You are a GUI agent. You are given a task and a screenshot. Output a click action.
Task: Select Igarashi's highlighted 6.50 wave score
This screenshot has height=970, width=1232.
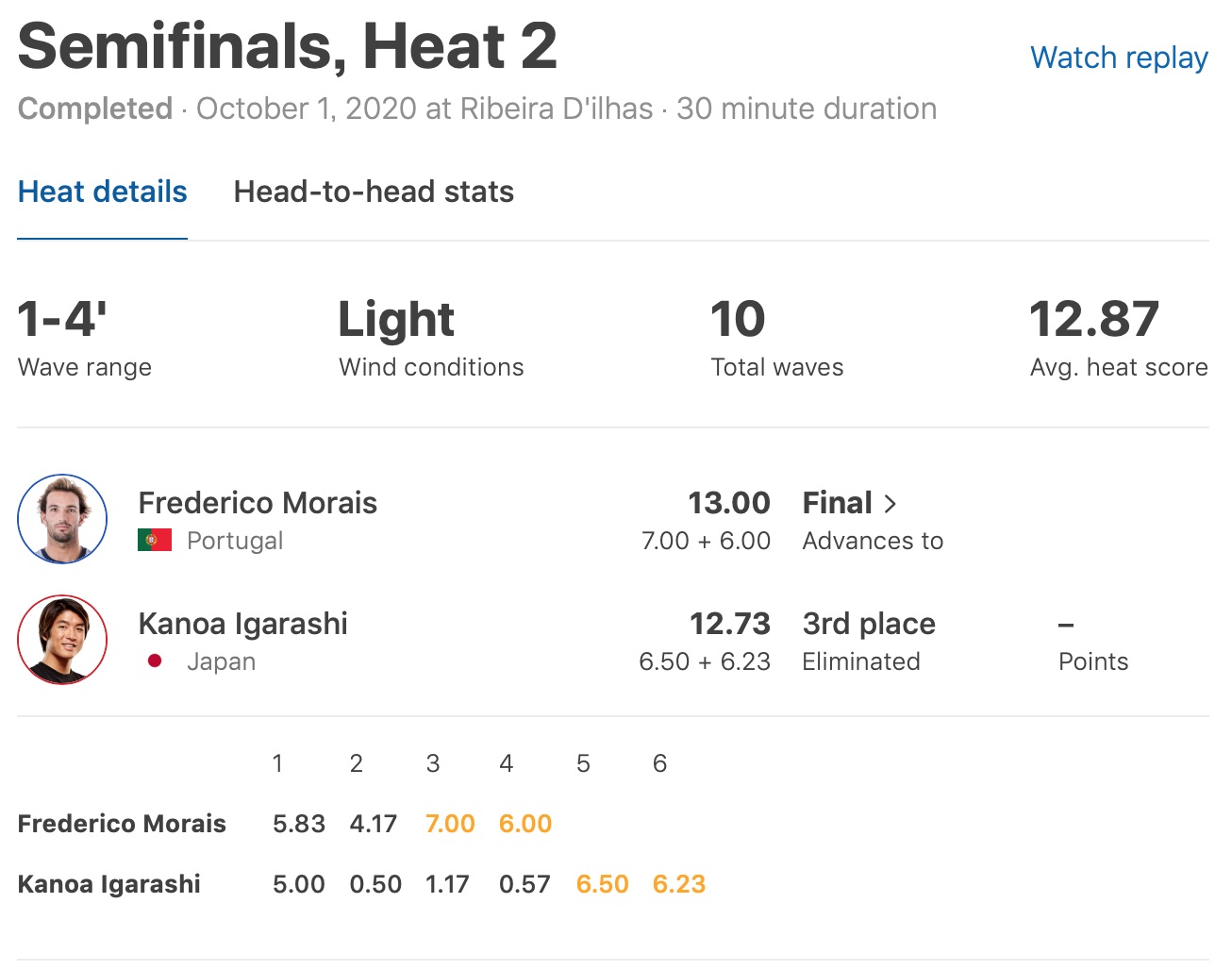(602, 884)
